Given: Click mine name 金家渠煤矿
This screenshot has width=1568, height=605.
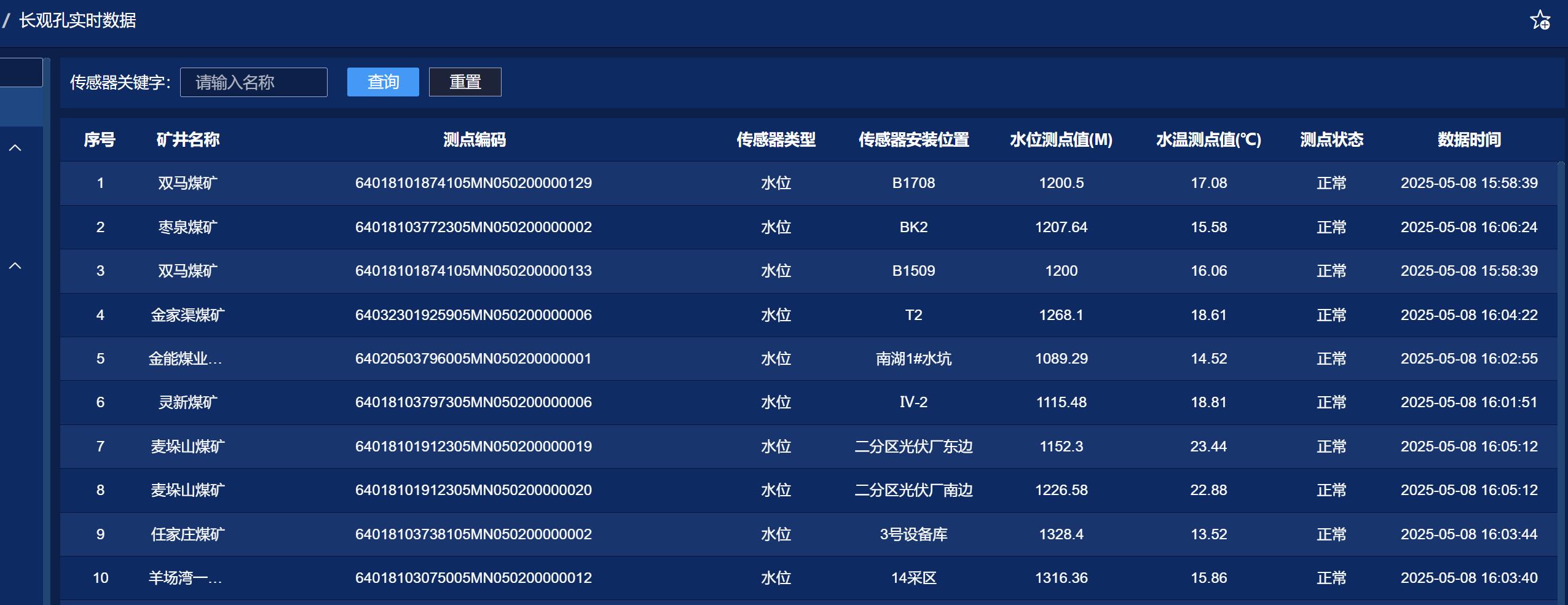Looking at the screenshot, I should [x=188, y=315].
